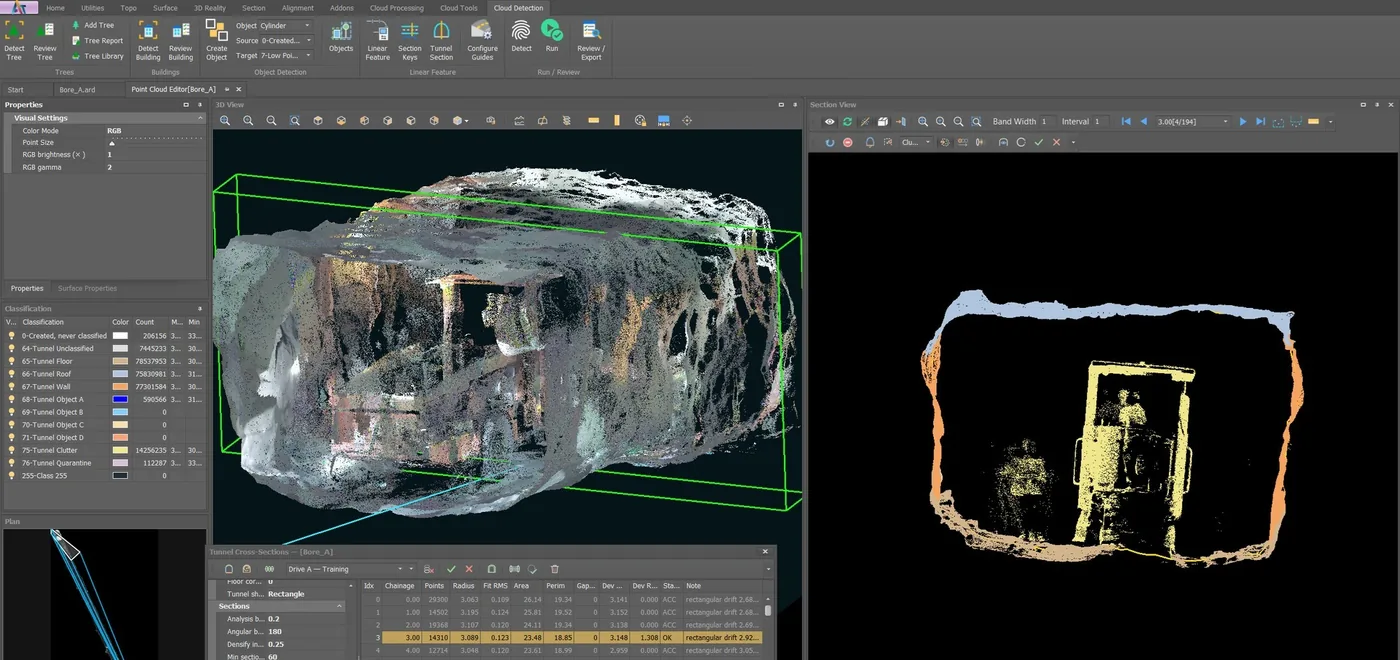Click the fingerprint Detect icon
The image size is (1400, 660).
click(521, 30)
